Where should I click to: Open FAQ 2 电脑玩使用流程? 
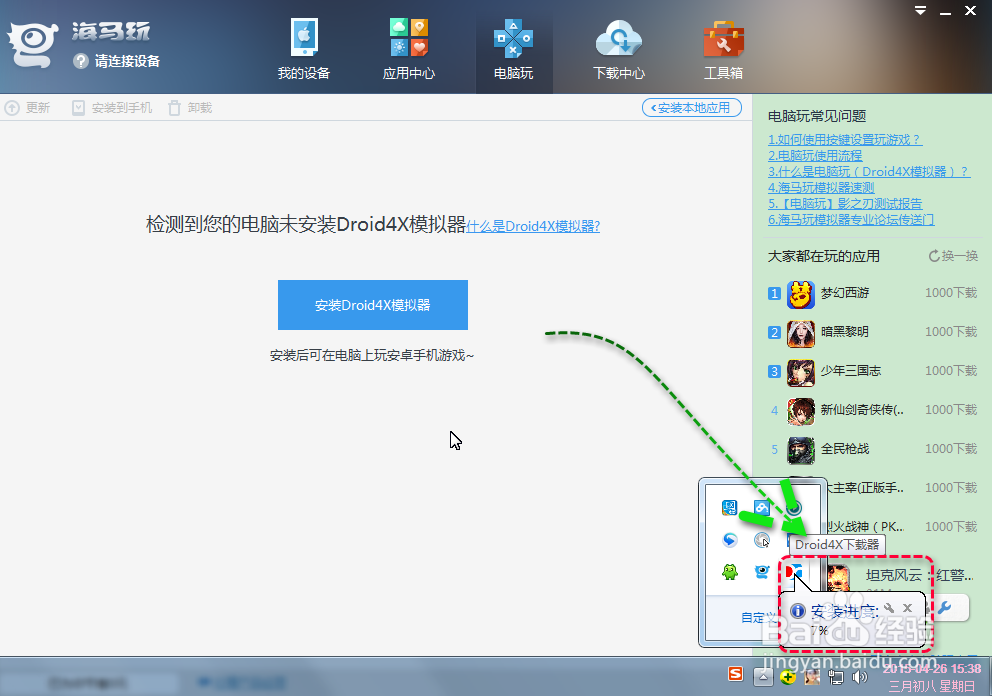(815, 156)
